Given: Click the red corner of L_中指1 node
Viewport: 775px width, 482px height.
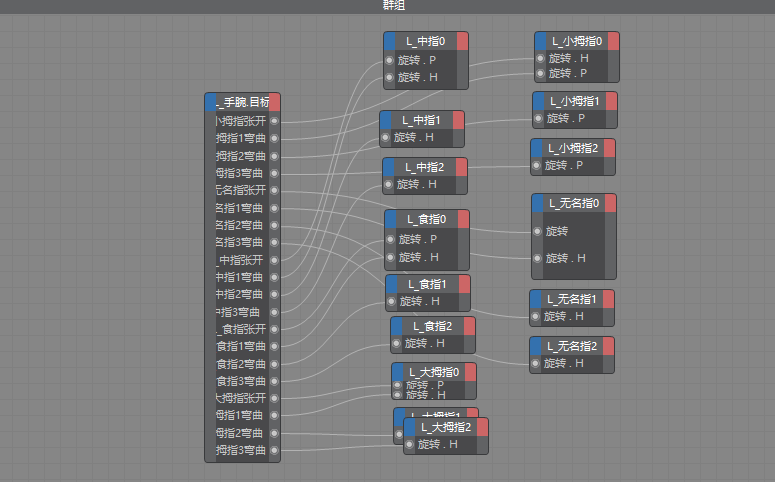Looking at the screenshot, I should pos(458,120).
